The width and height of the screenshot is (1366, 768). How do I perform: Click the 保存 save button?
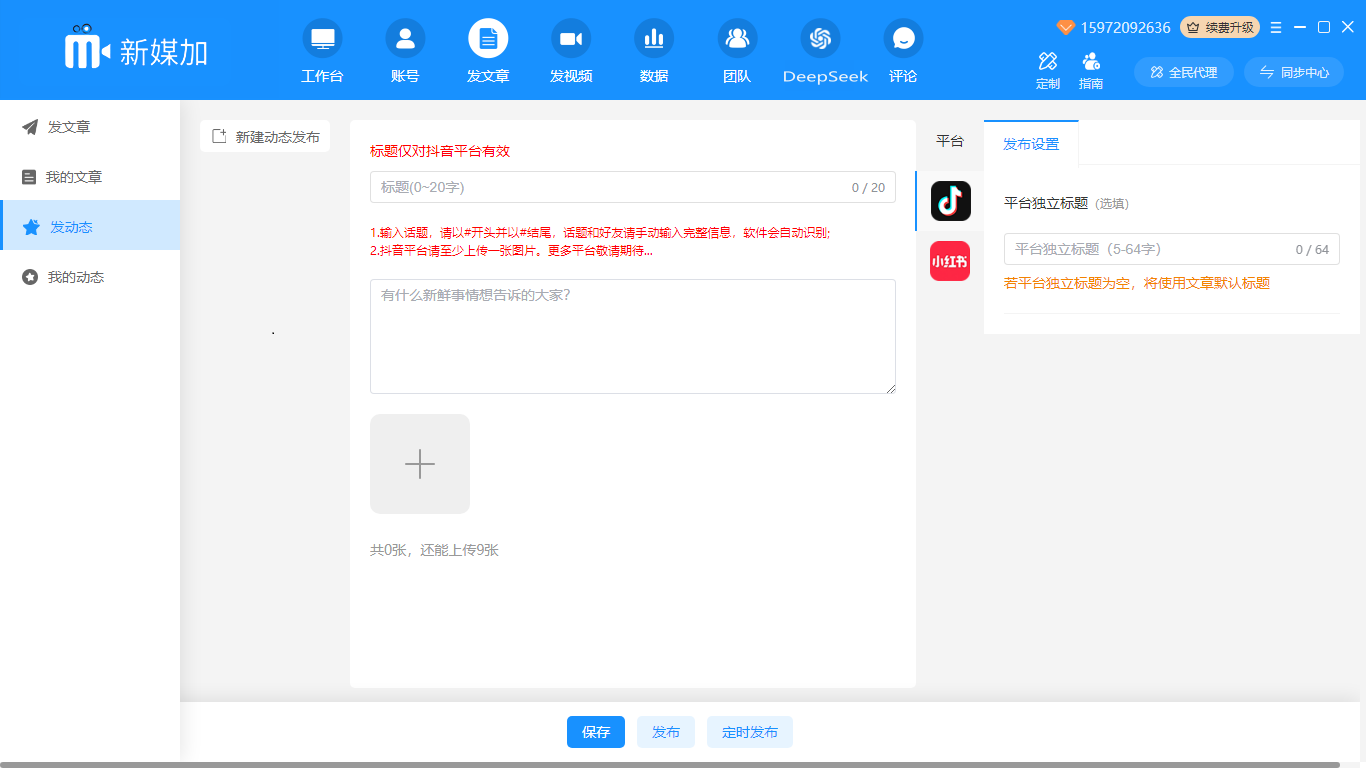click(x=596, y=732)
